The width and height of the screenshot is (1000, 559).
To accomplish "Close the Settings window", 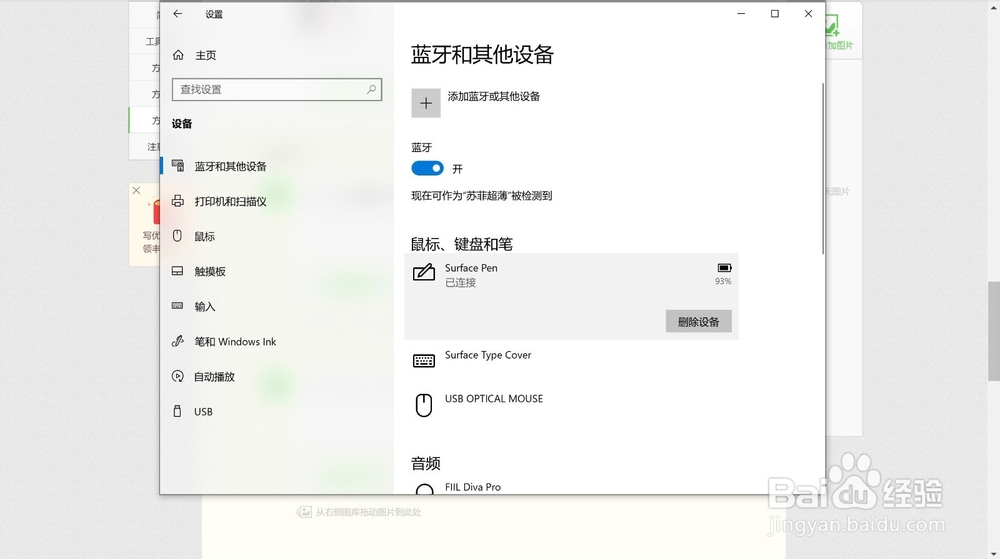I will 808,13.
